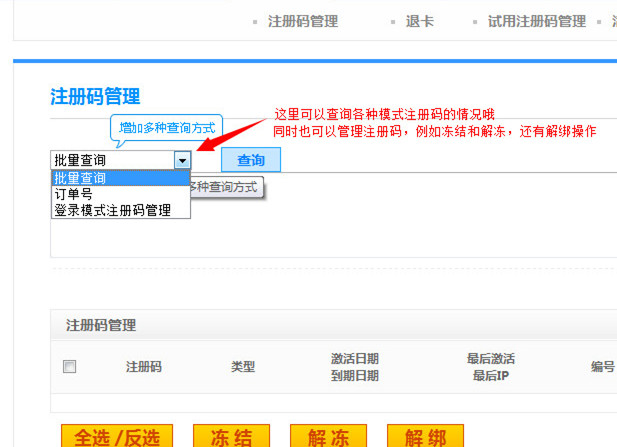Click the 最后激活 最后IP column header

point(490,367)
